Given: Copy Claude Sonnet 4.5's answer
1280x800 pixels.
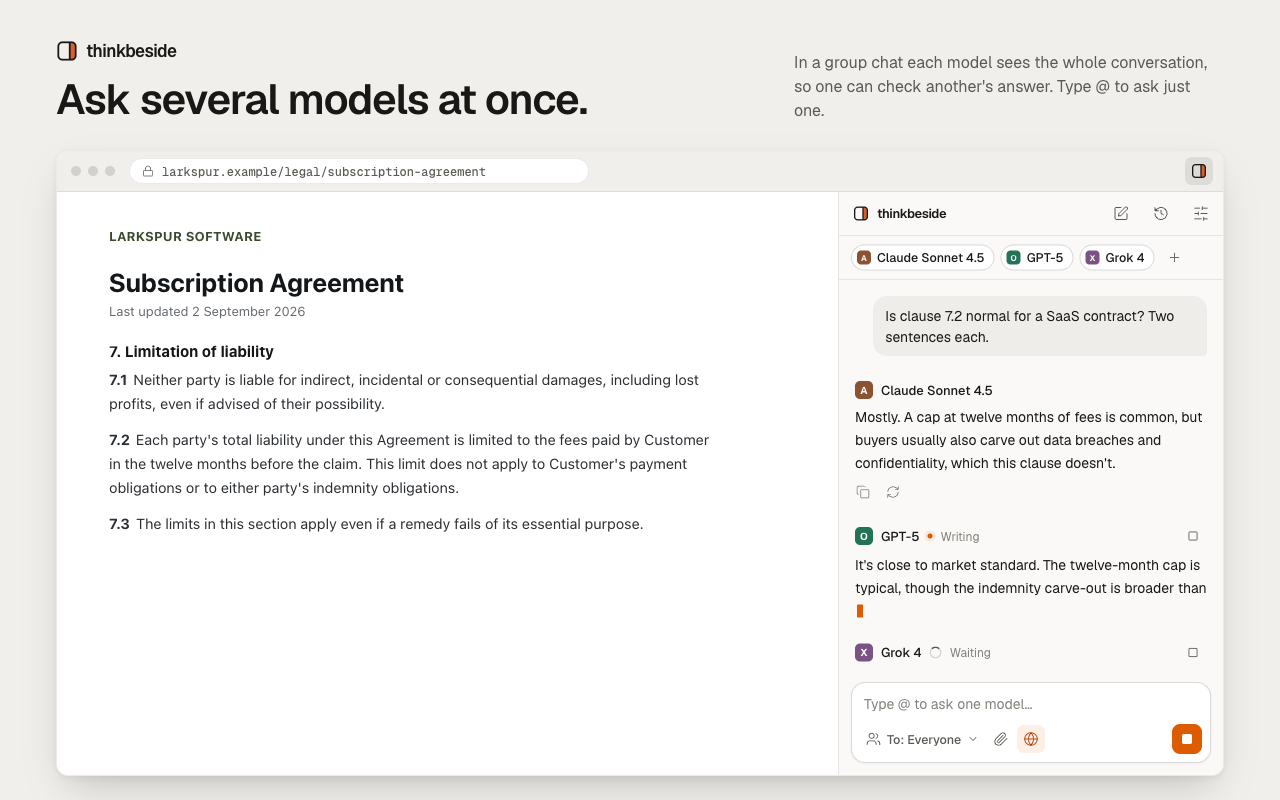Looking at the screenshot, I should (x=863, y=492).
